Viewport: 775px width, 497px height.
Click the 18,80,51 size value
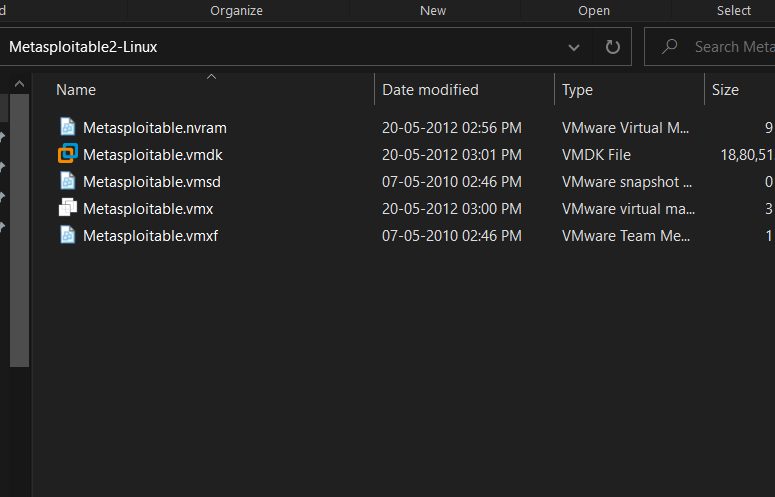pos(747,155)
